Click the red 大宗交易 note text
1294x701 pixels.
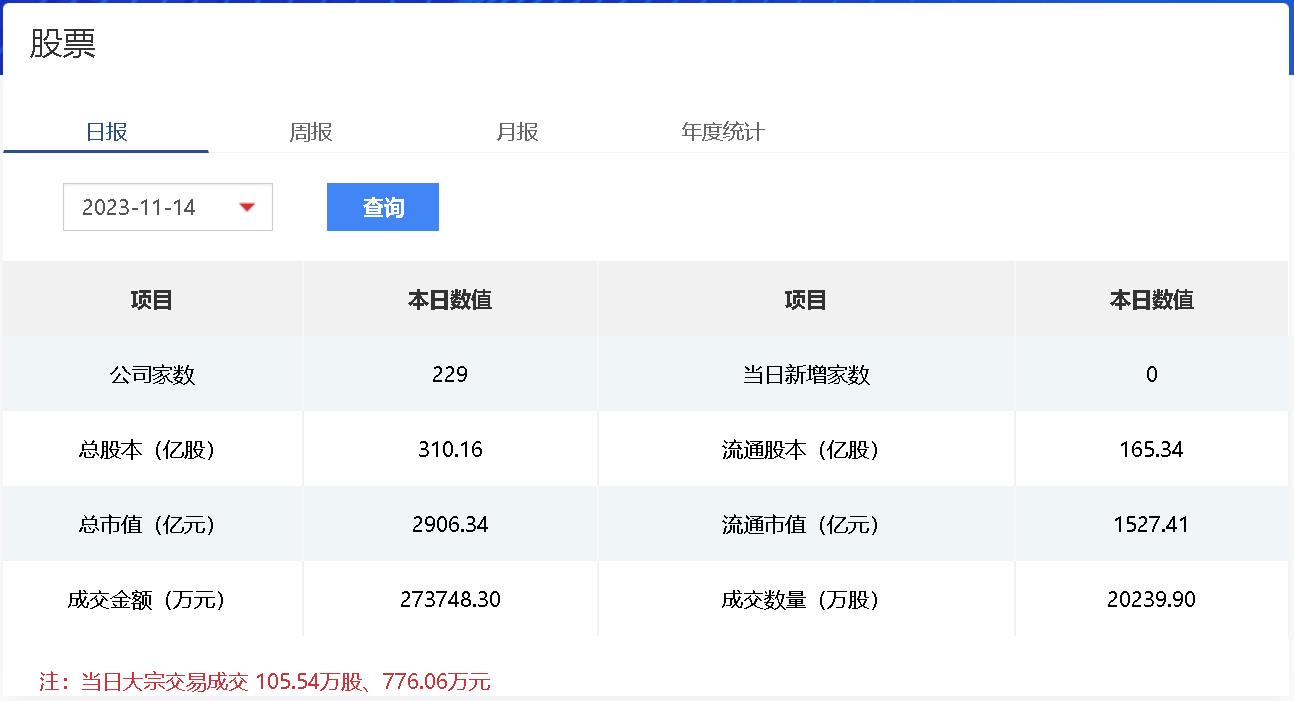[x=265, y=682]
